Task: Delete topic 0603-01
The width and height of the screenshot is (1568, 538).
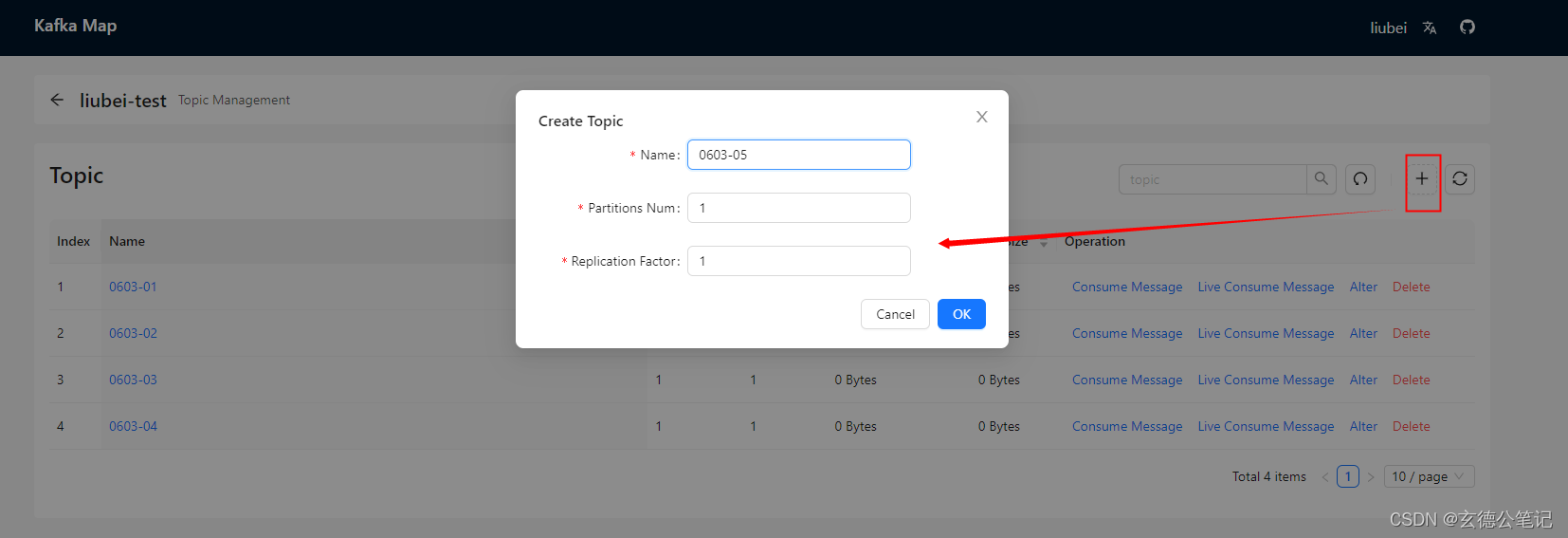Action: pyautogui.click(x=1411, y=287)
